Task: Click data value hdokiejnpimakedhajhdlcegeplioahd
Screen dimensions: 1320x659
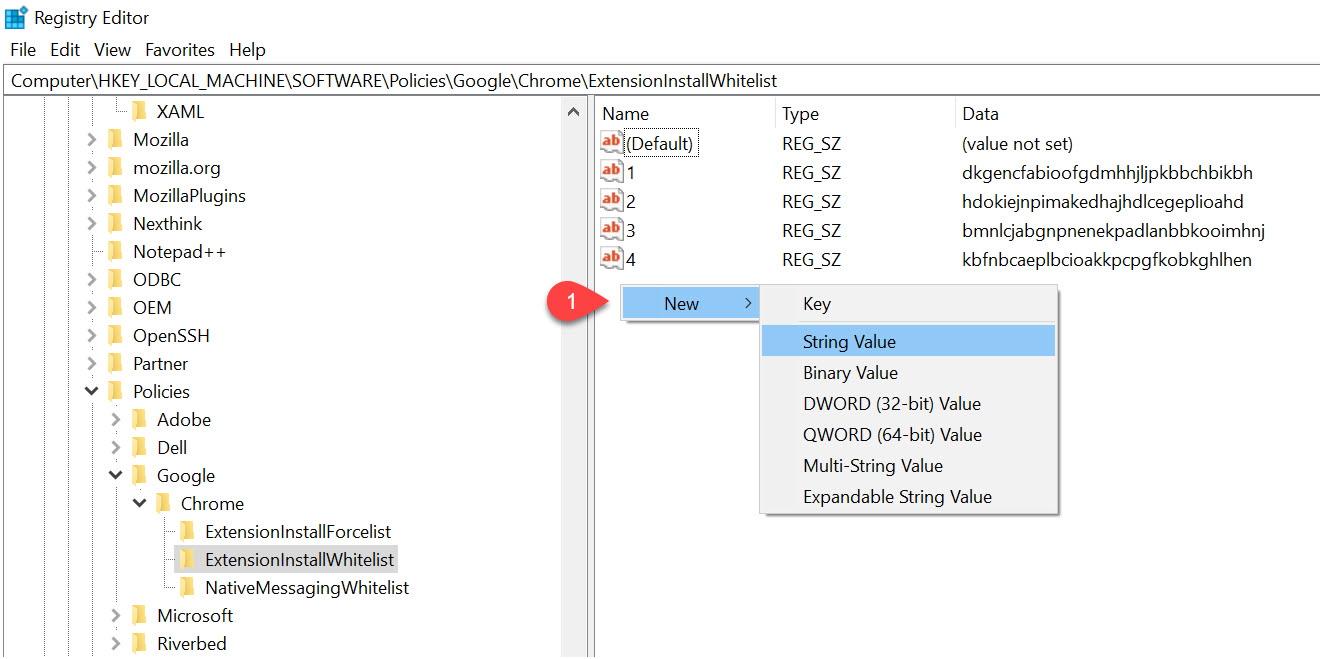Action: tap(1103, 201)
